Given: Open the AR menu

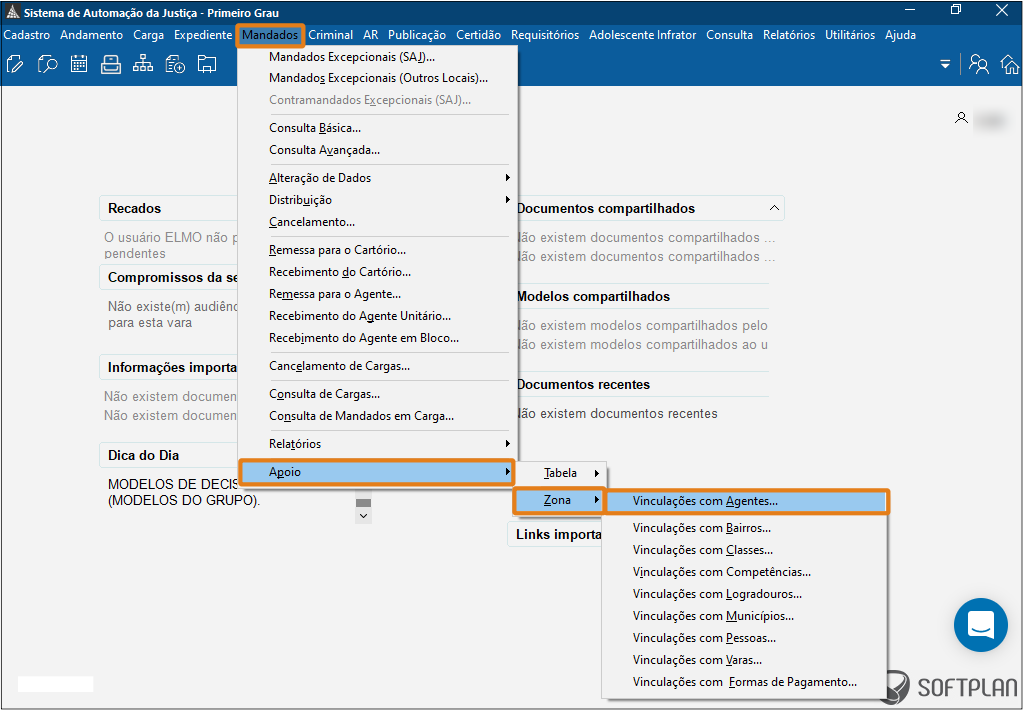Looking at the screenshot, I should pos(371,35).
